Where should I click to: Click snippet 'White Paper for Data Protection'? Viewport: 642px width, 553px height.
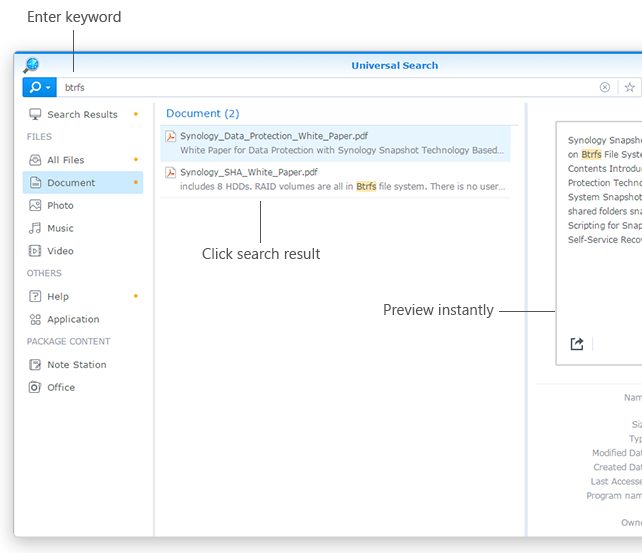342,150
